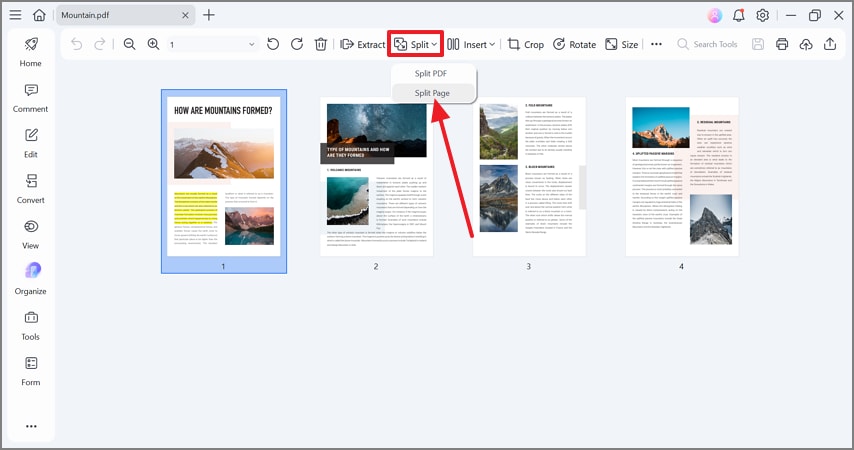Open Edit tools in the sidebar
The height and width of the screenshot is (450, 854).
click(x=30, y=143)
